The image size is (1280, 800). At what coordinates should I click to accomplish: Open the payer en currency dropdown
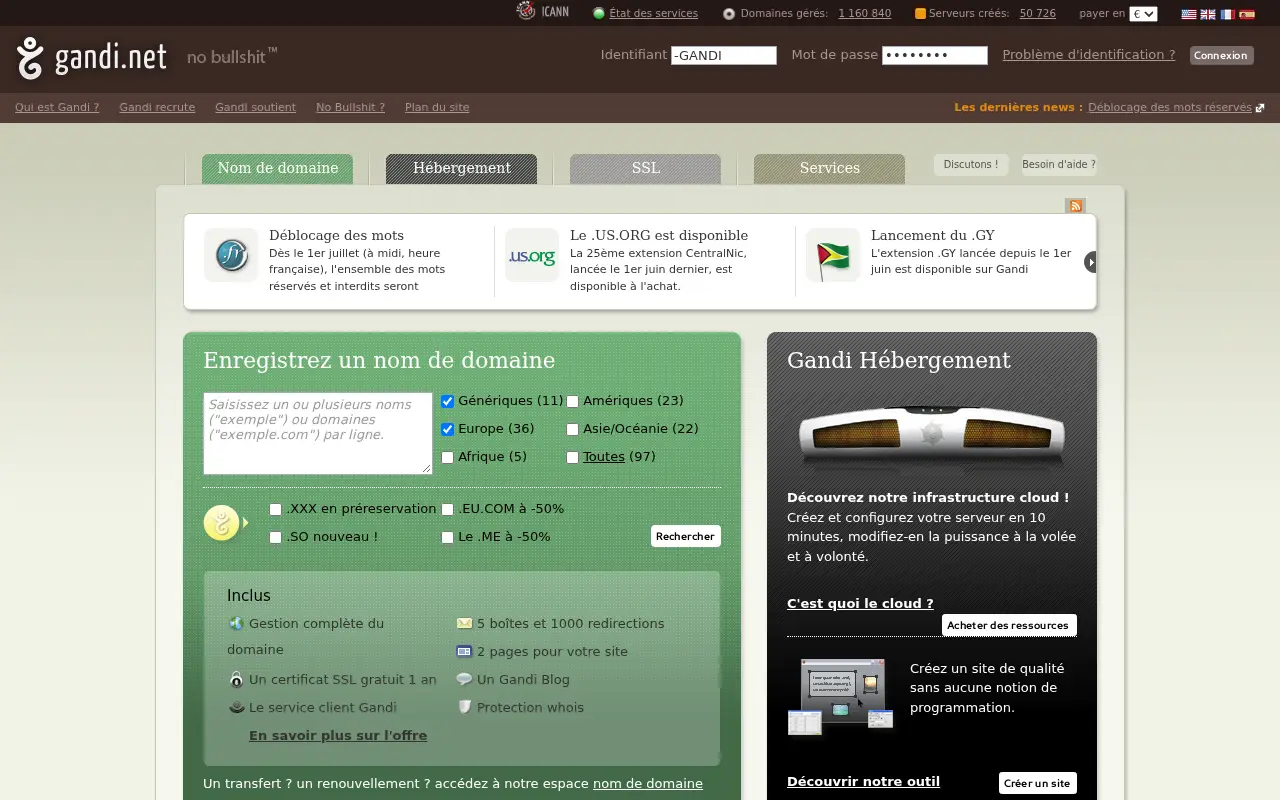click(1143, 14)
